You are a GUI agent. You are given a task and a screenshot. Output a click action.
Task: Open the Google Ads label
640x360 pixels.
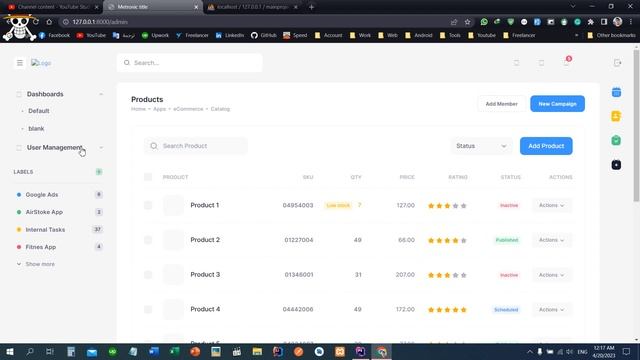coord(42,195)
